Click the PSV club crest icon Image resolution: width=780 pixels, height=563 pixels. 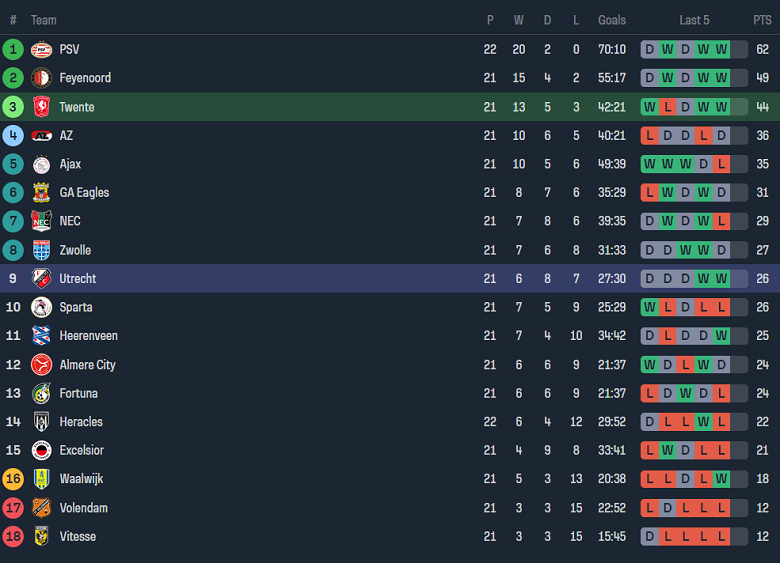[x=41, y=49]
